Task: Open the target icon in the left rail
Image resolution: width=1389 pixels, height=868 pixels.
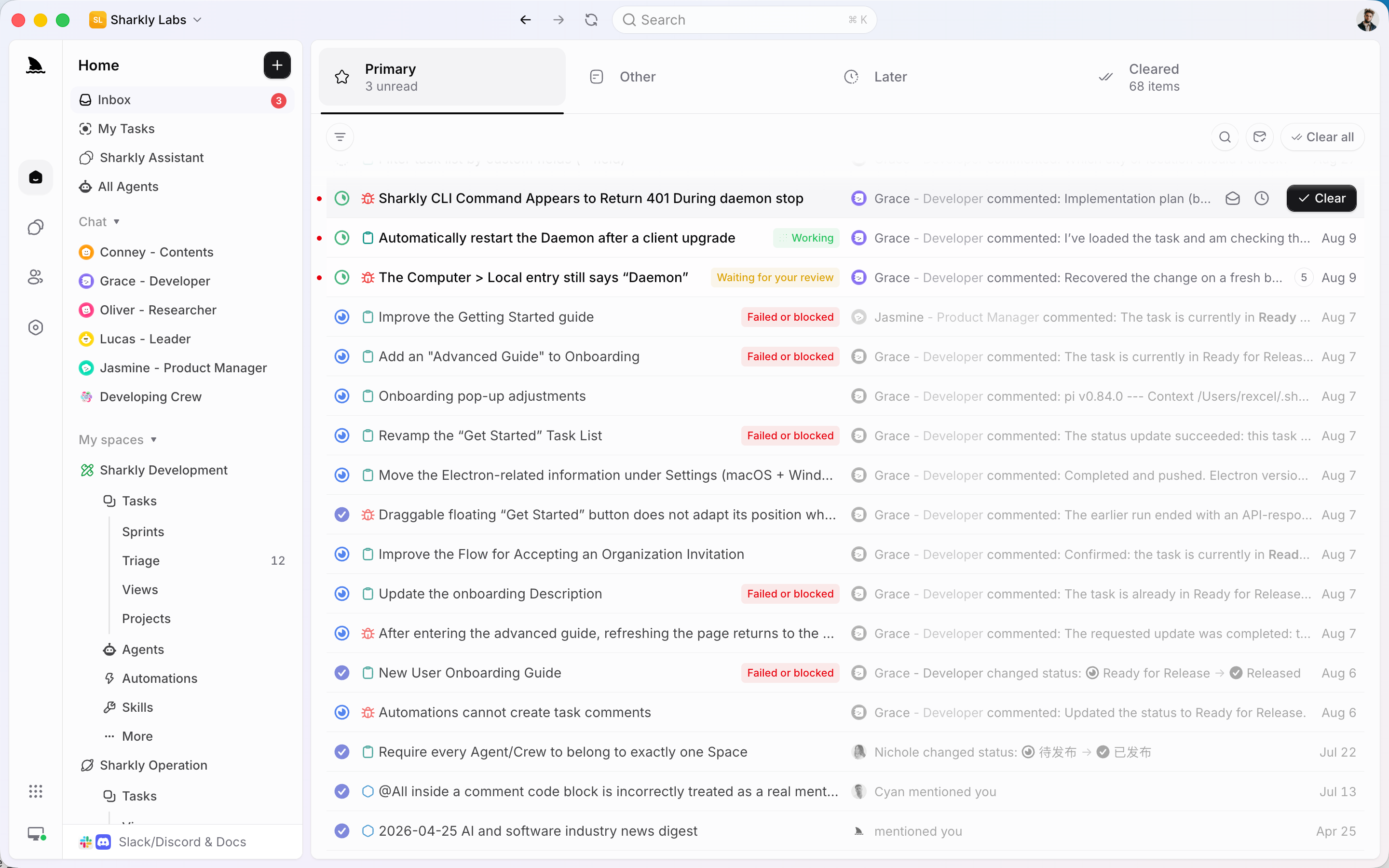Action: [x=36, y=327]
